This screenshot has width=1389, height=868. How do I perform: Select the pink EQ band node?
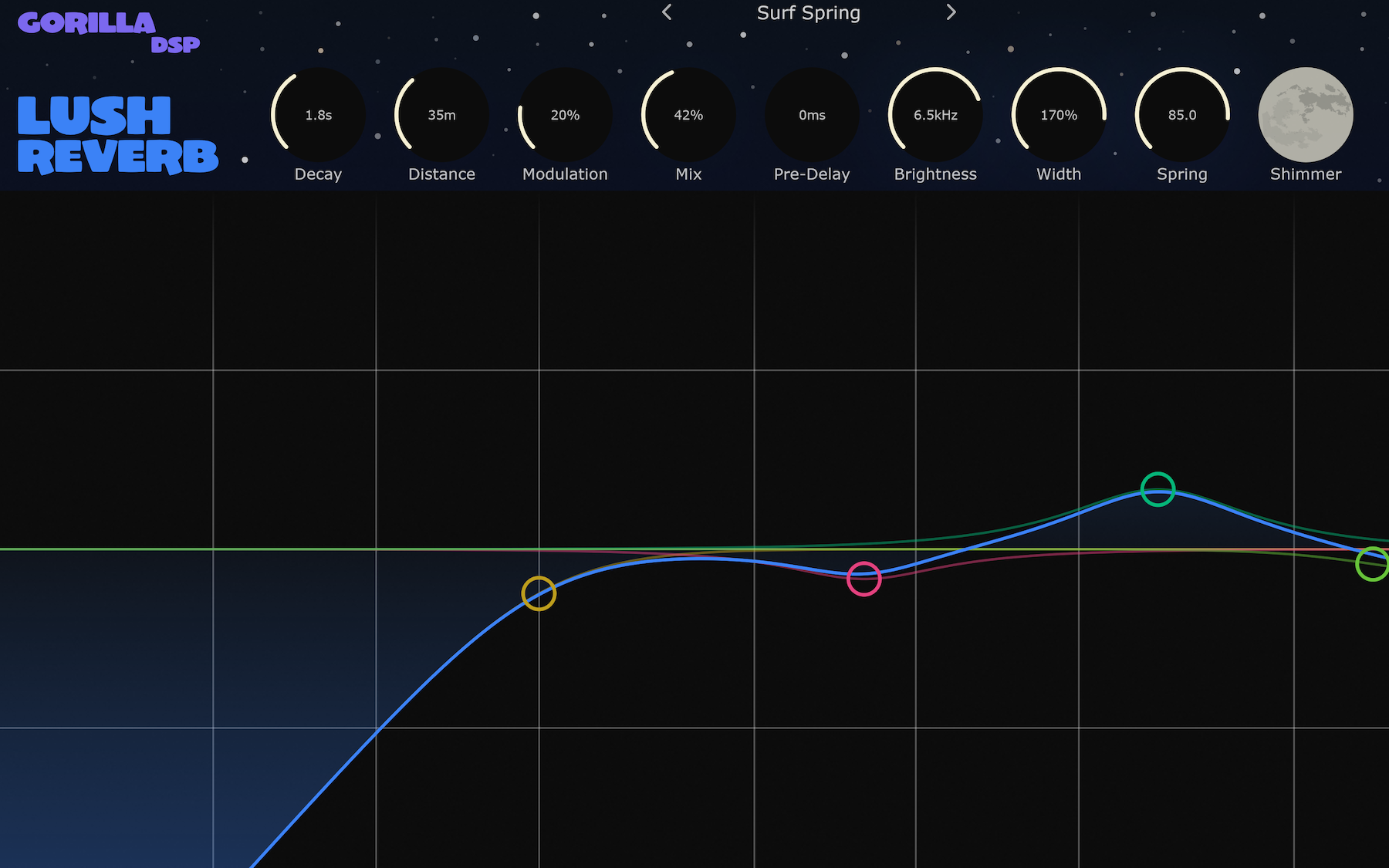[x=863, y=579]
